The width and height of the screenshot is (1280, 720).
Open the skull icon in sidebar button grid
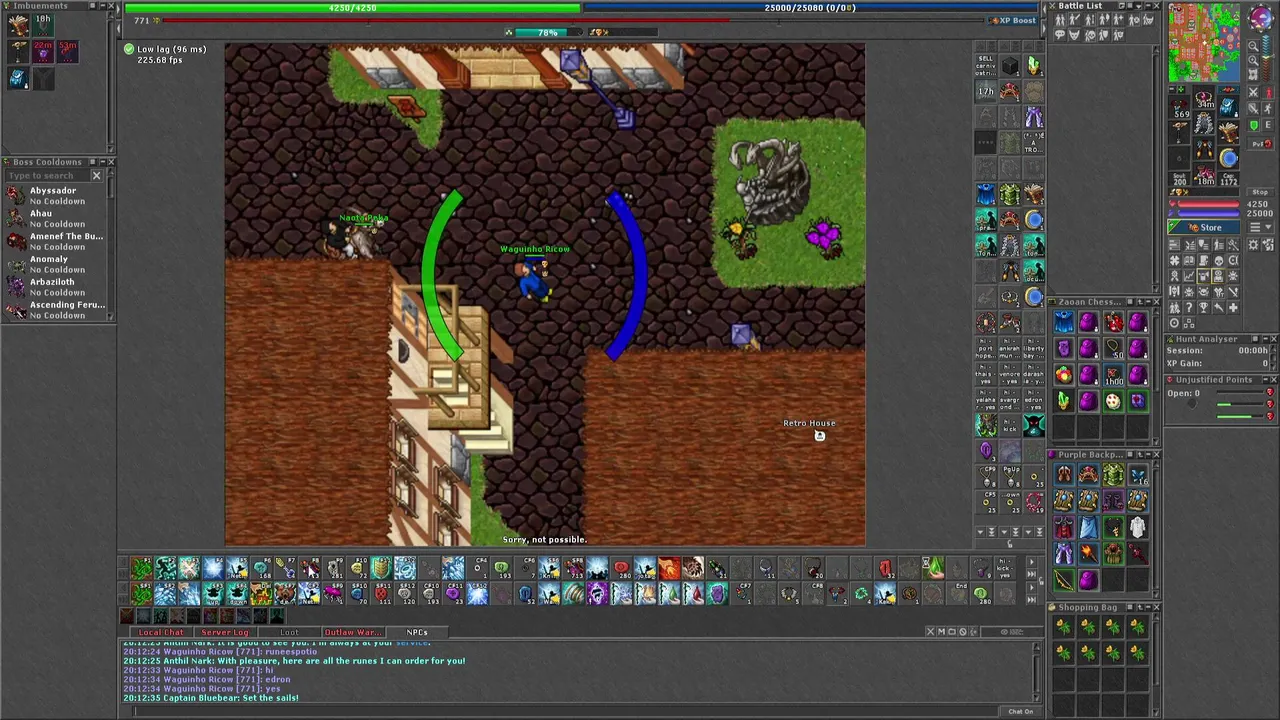1219,260
